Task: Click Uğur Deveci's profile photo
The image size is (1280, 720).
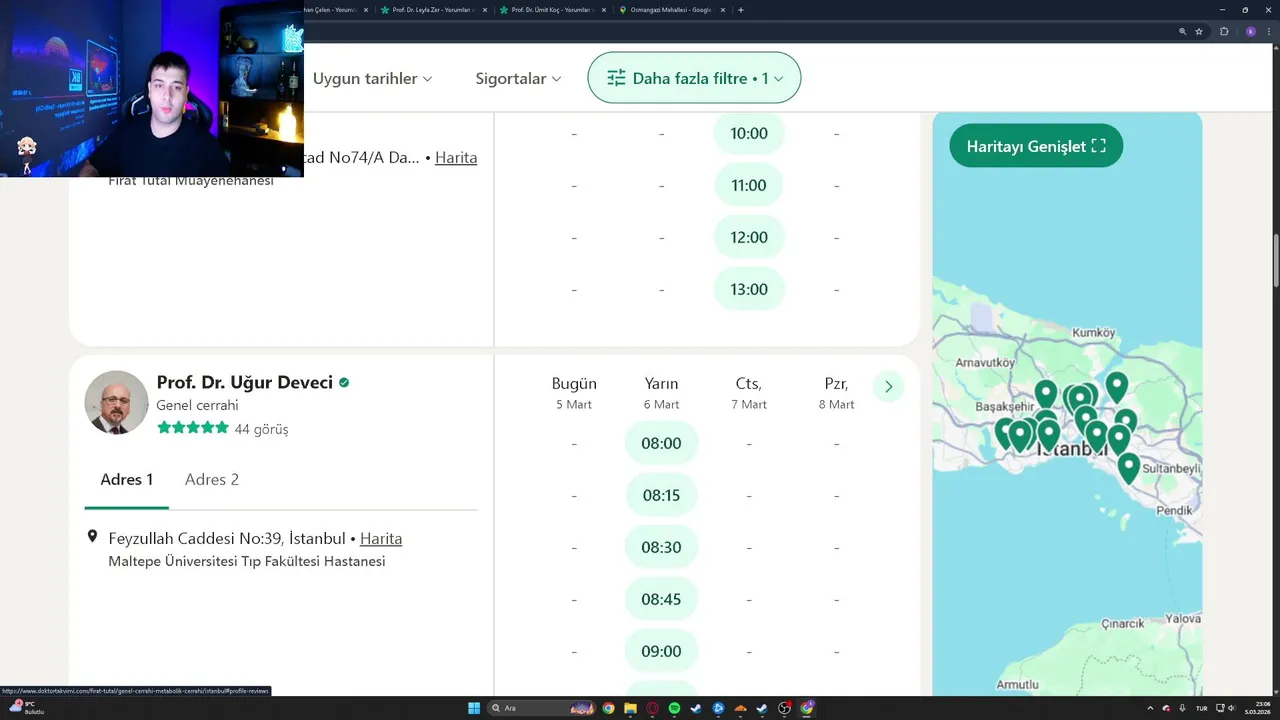Action: (116, 403)
